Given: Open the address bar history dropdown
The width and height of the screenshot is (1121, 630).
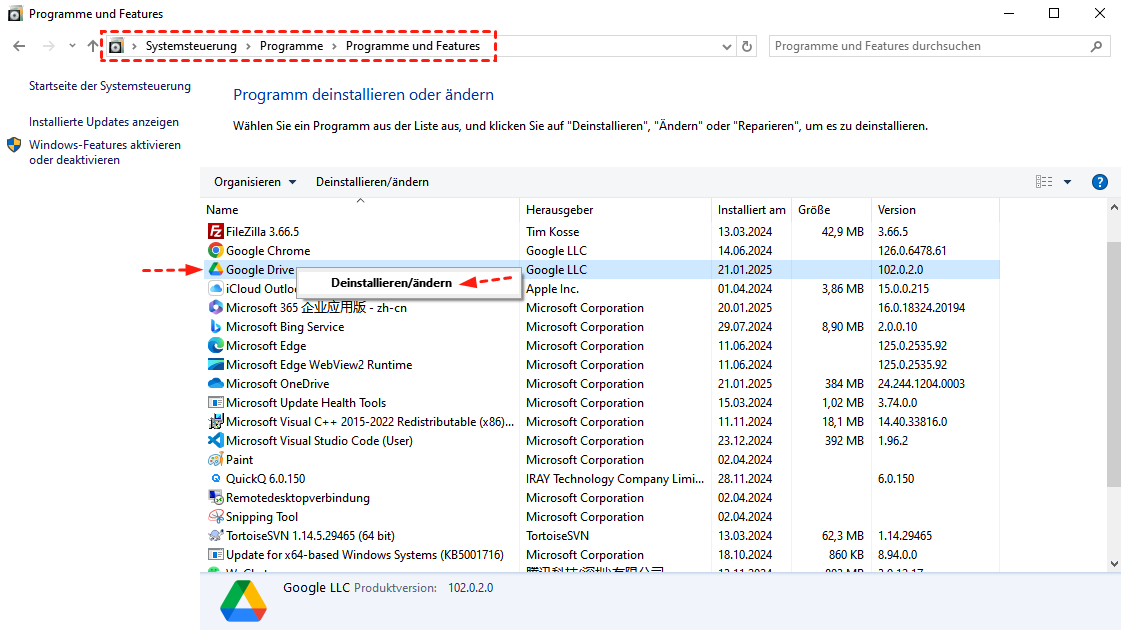Looking at the screenshot, I should point(726,46).
